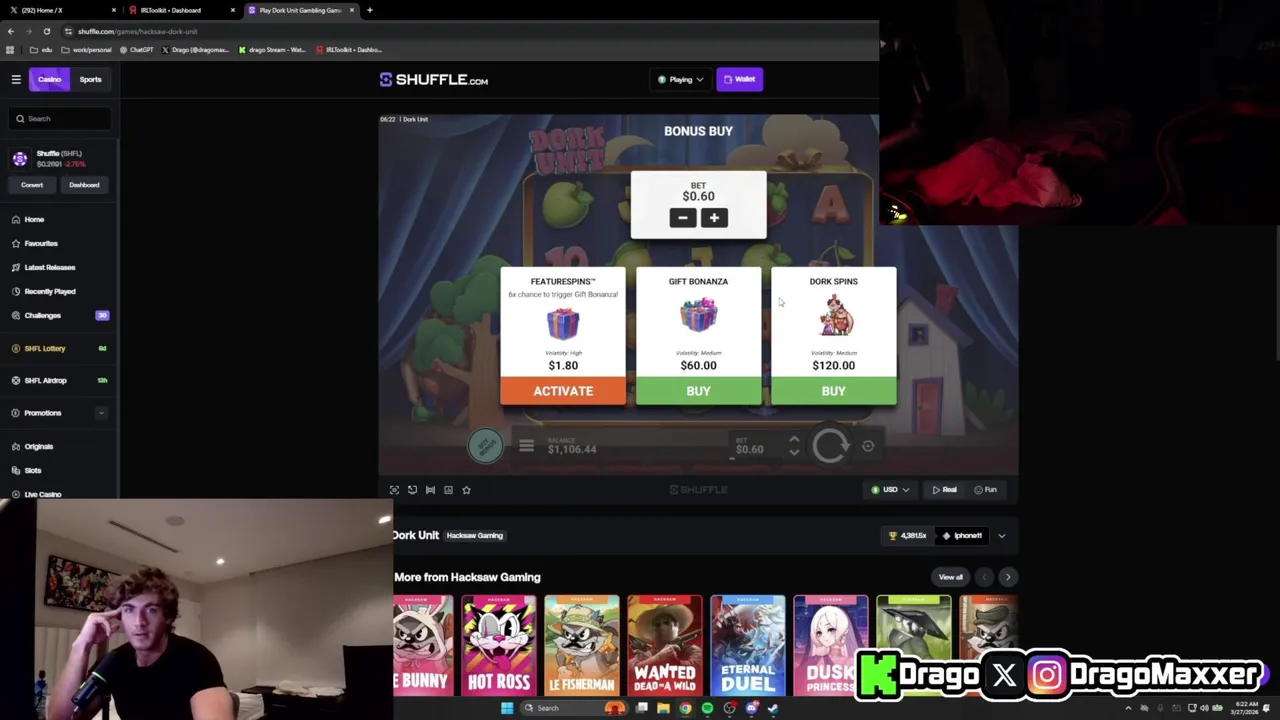The image size is (1280, 720).
Task: Click the pop-out window icon below game
Action: tap(412, 490)
